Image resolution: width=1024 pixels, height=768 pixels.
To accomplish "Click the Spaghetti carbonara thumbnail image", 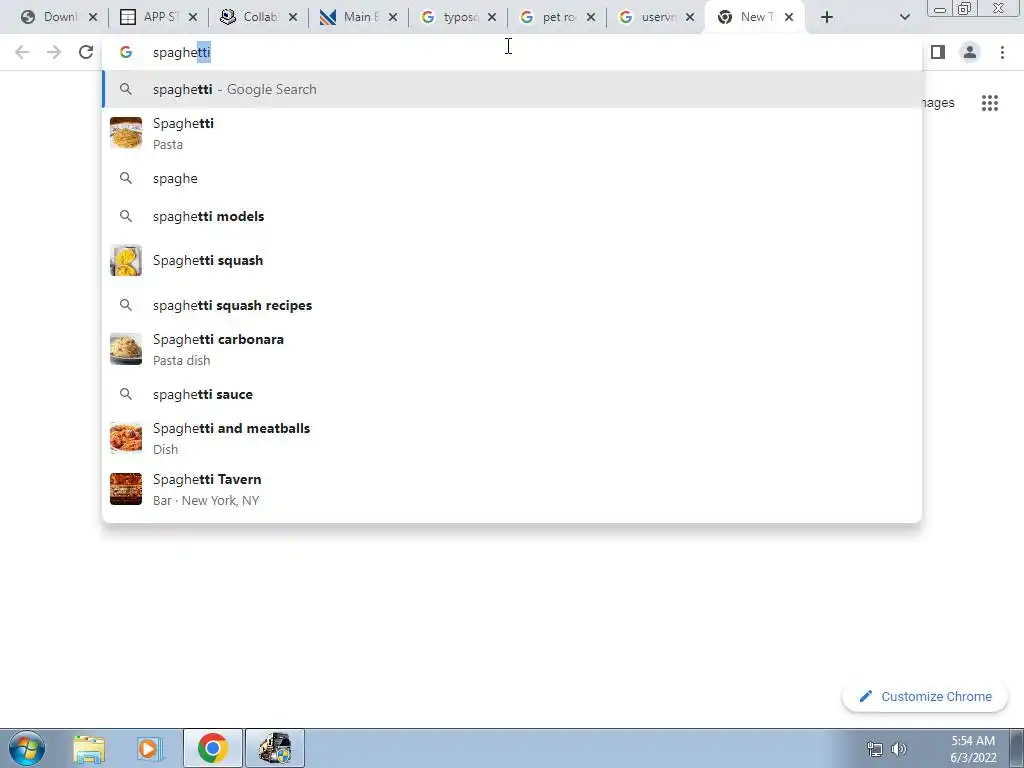I will tap(125, 349).
